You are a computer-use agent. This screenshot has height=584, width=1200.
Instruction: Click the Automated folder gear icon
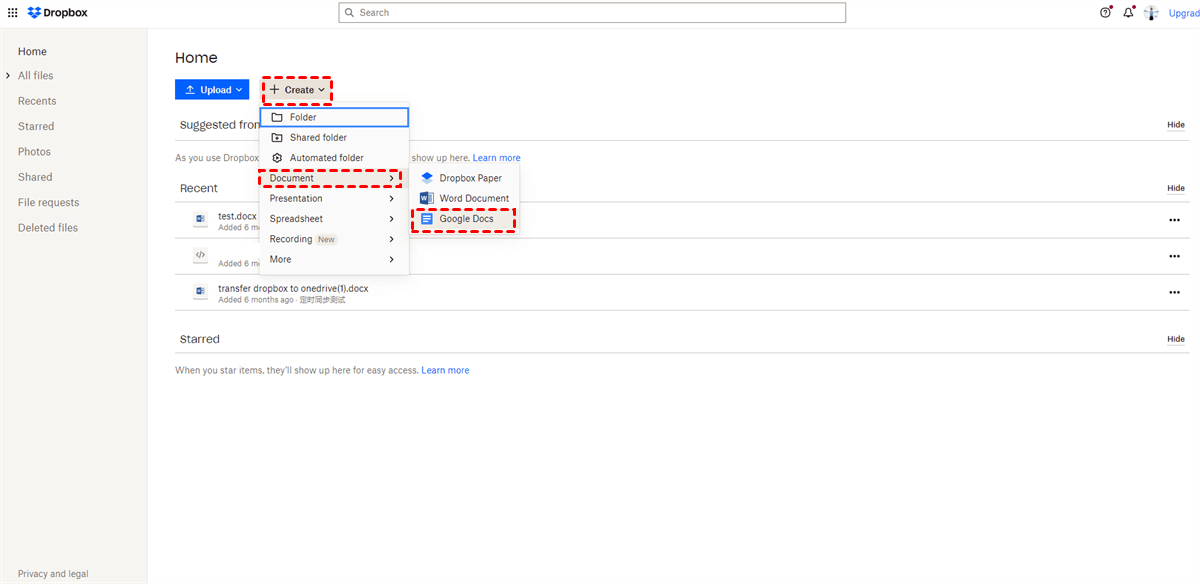[277, 158]
